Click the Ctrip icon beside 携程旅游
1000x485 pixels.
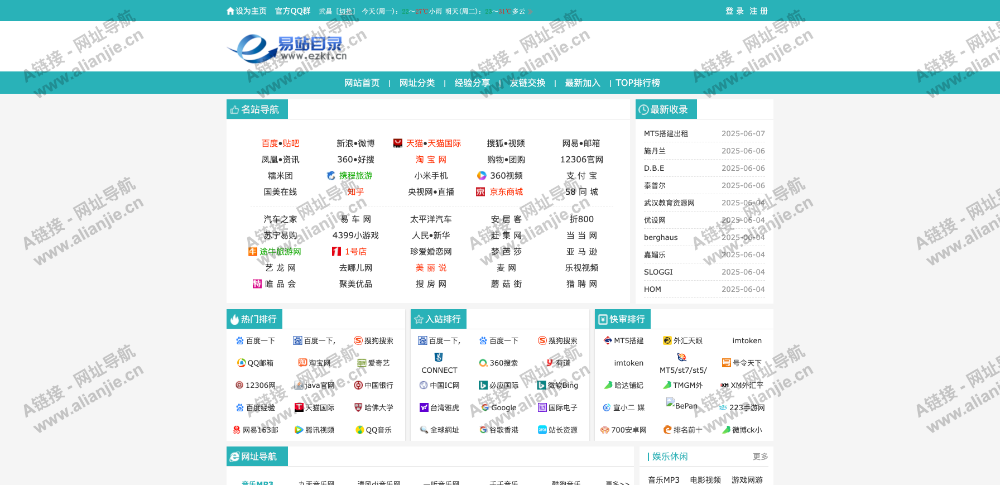click(x=331, y=175)
